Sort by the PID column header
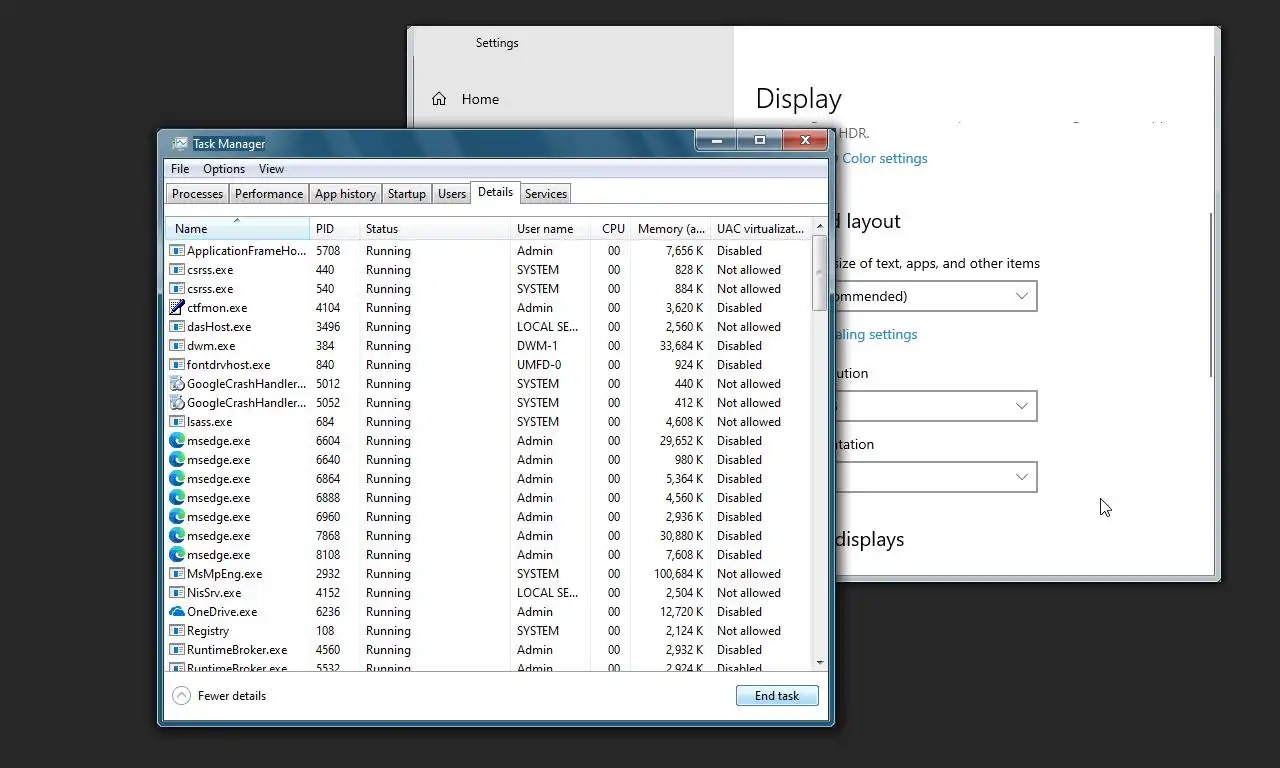The height and width of the screenshot is (768, 1280). click(335, 229)
